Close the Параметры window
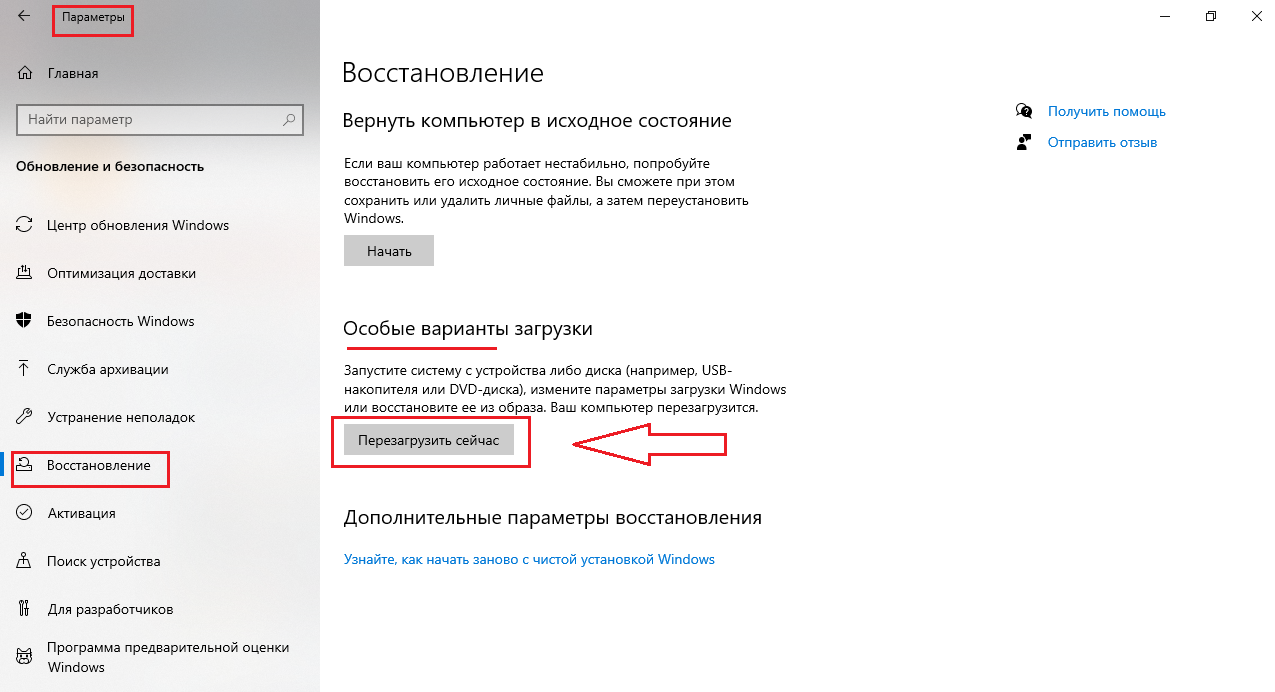This screenshot has width=1275, height=692. click(1255, 16)
